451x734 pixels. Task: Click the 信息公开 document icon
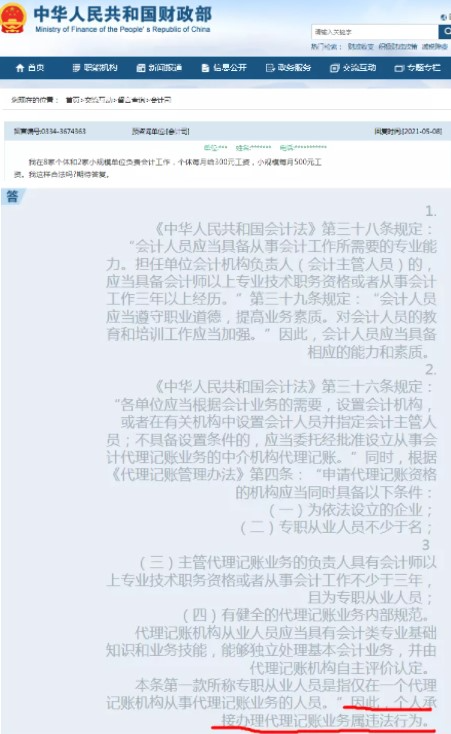coord(205,68)
